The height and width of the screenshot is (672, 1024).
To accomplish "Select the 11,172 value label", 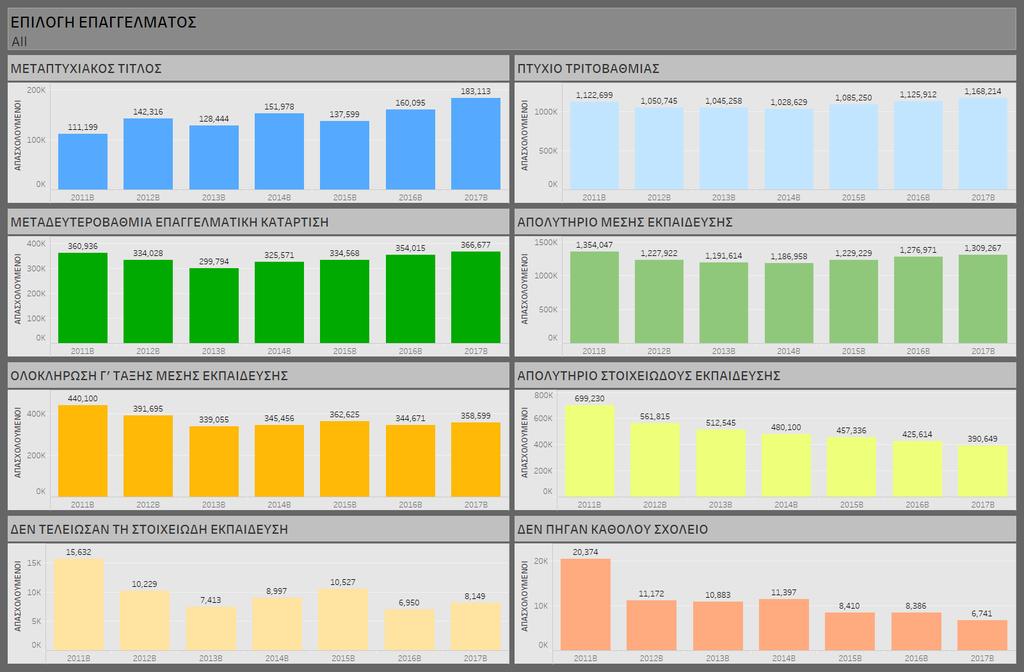I will tap(651, 594).
